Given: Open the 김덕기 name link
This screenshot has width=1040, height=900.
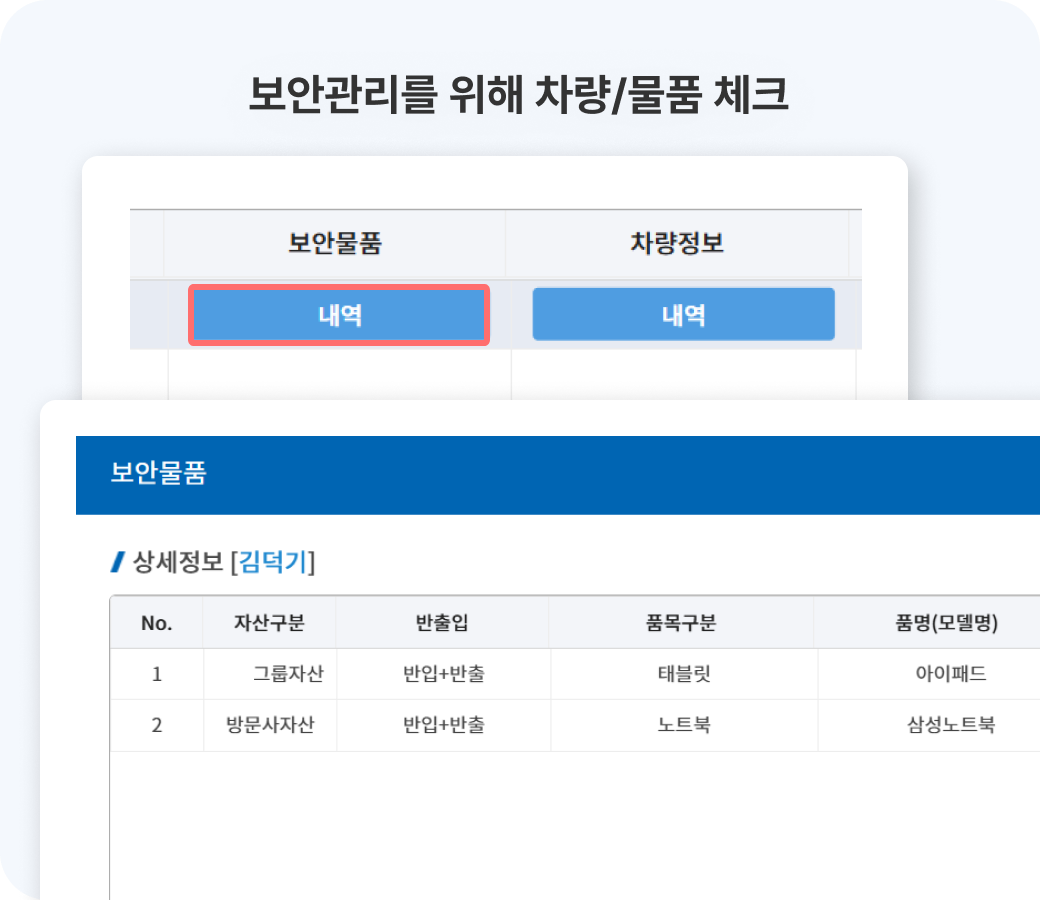Looking at the screenshot, I should click(x=273, y=563).
